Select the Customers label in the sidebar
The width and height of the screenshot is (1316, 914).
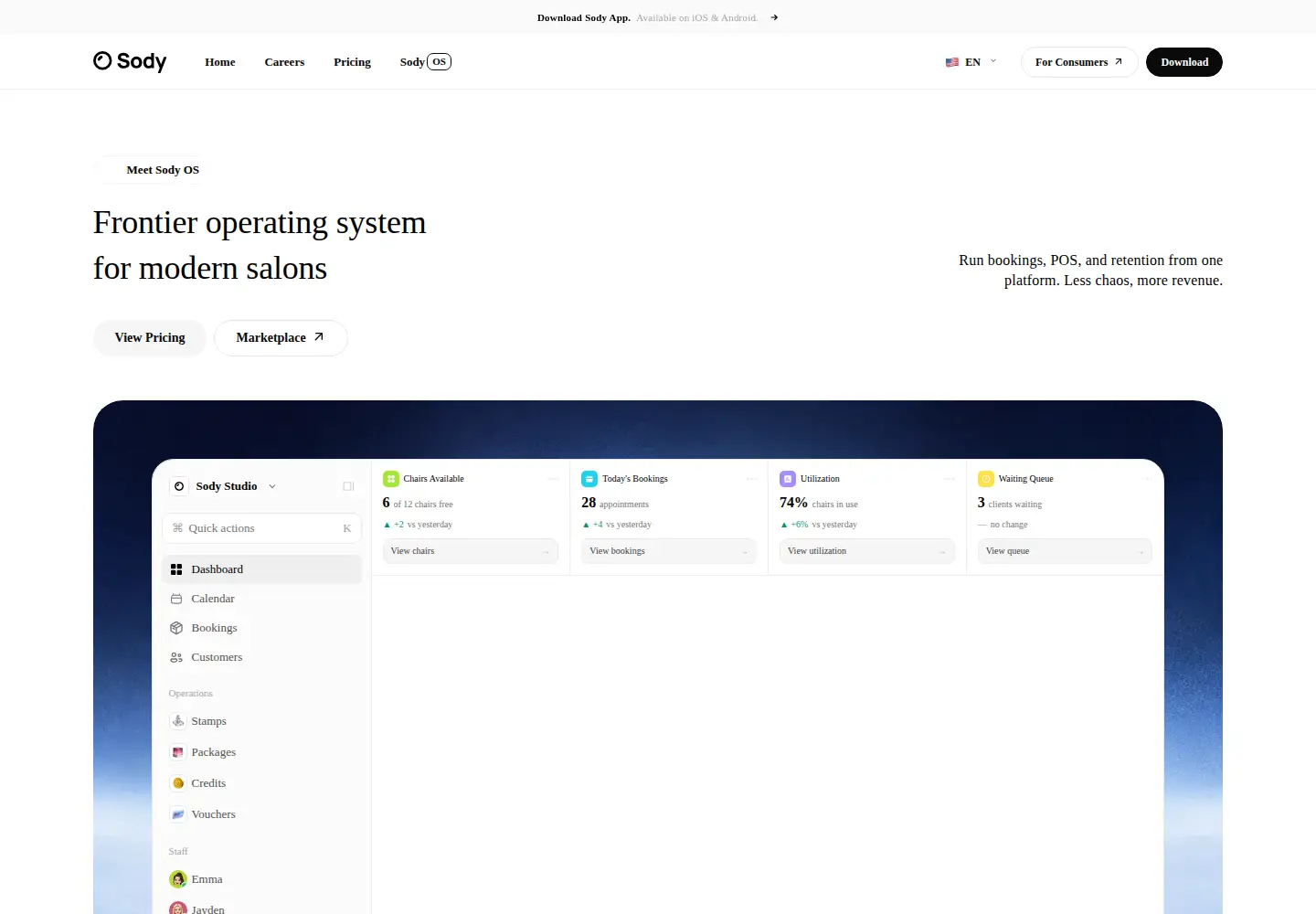217,657
